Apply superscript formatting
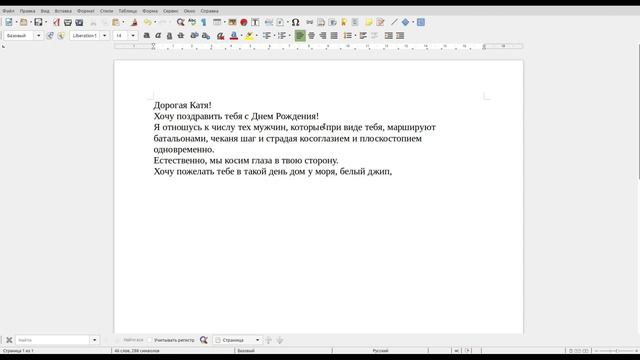Image resolution: width=640 pixels, height=360 pixels. click(x=194, y=36)
